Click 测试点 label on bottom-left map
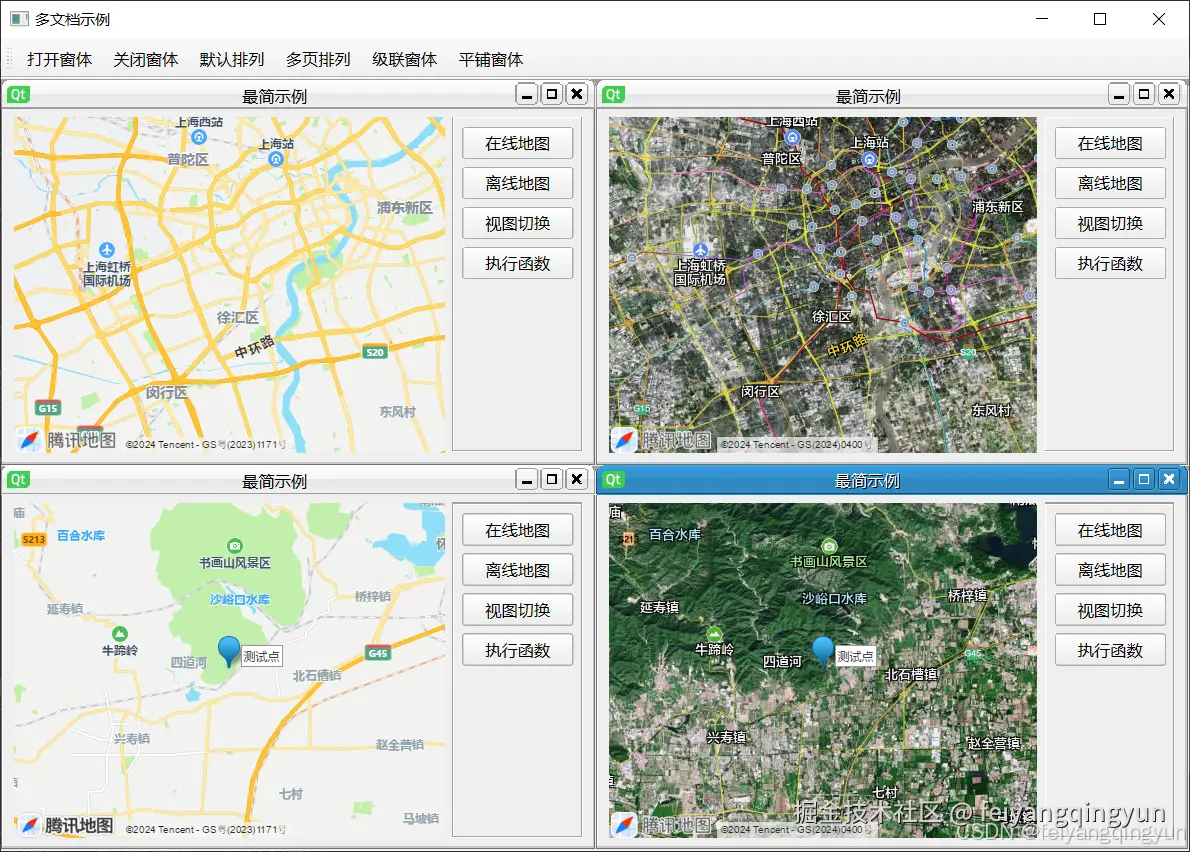The height and width of the screenshot is (852, 1190). [262, 656]
